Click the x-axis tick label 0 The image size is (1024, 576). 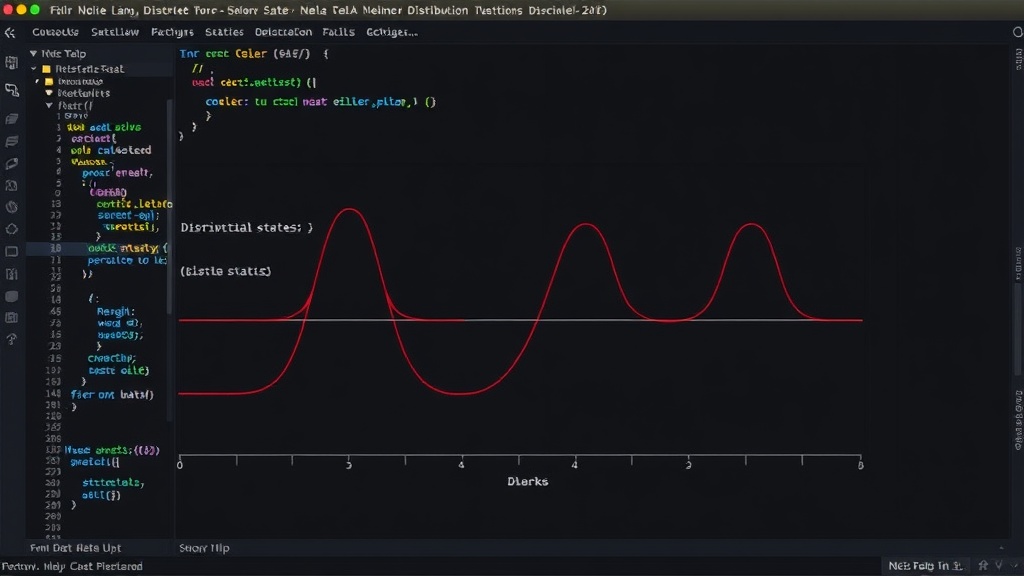tap(180, 465)
